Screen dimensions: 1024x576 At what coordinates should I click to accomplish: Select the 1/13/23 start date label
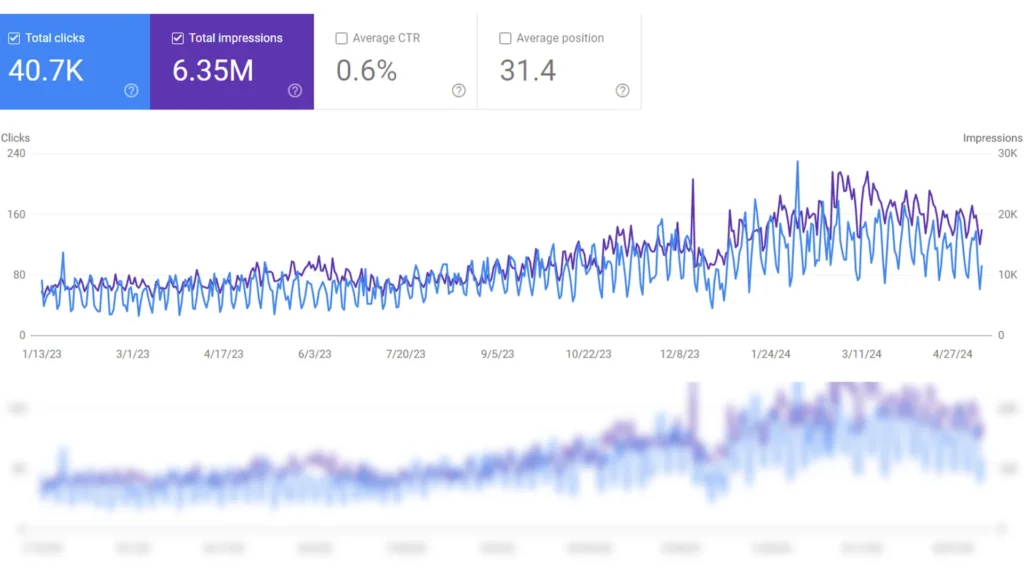[42, 354]
